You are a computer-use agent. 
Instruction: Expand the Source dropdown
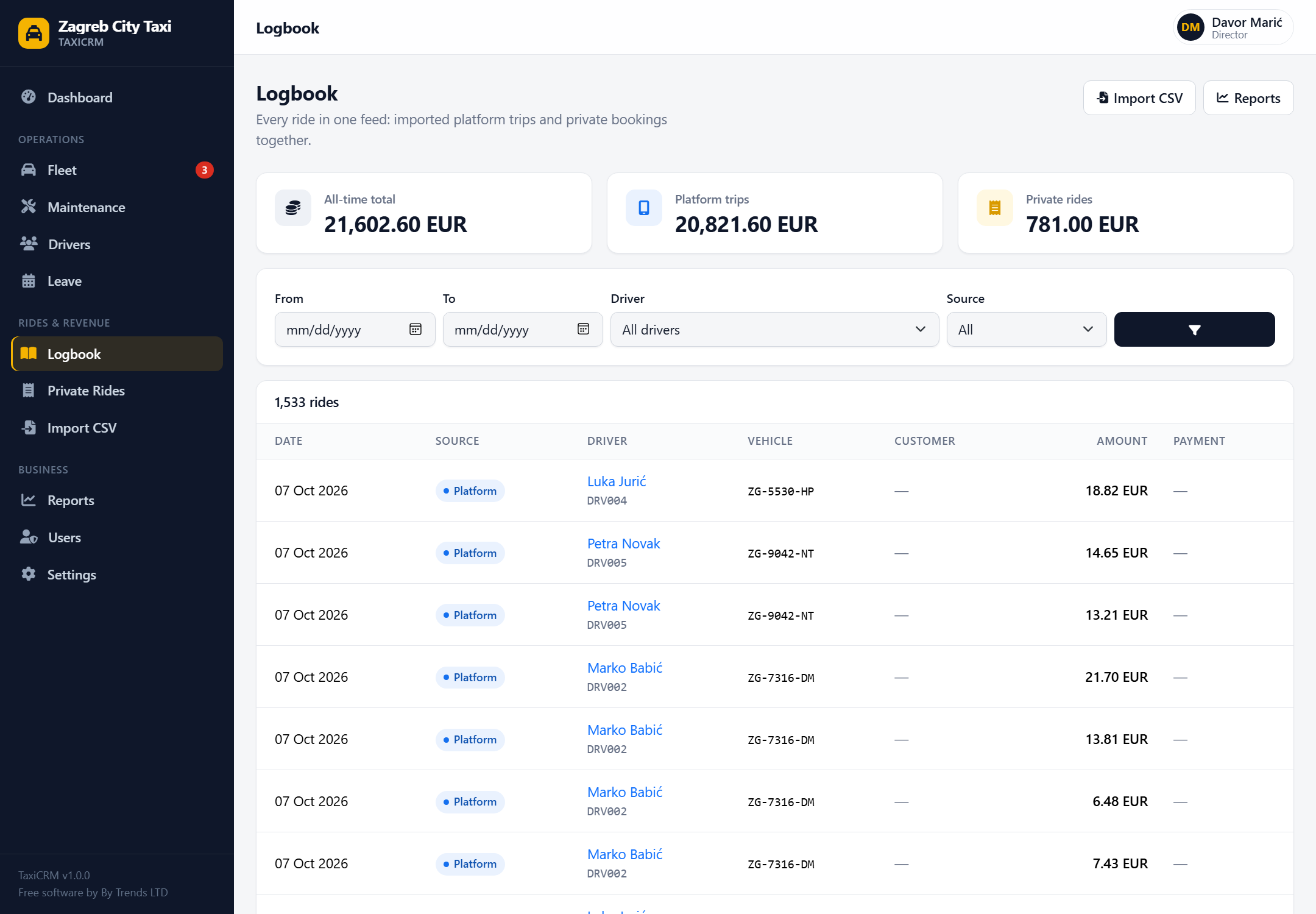tap(1027, 330)
